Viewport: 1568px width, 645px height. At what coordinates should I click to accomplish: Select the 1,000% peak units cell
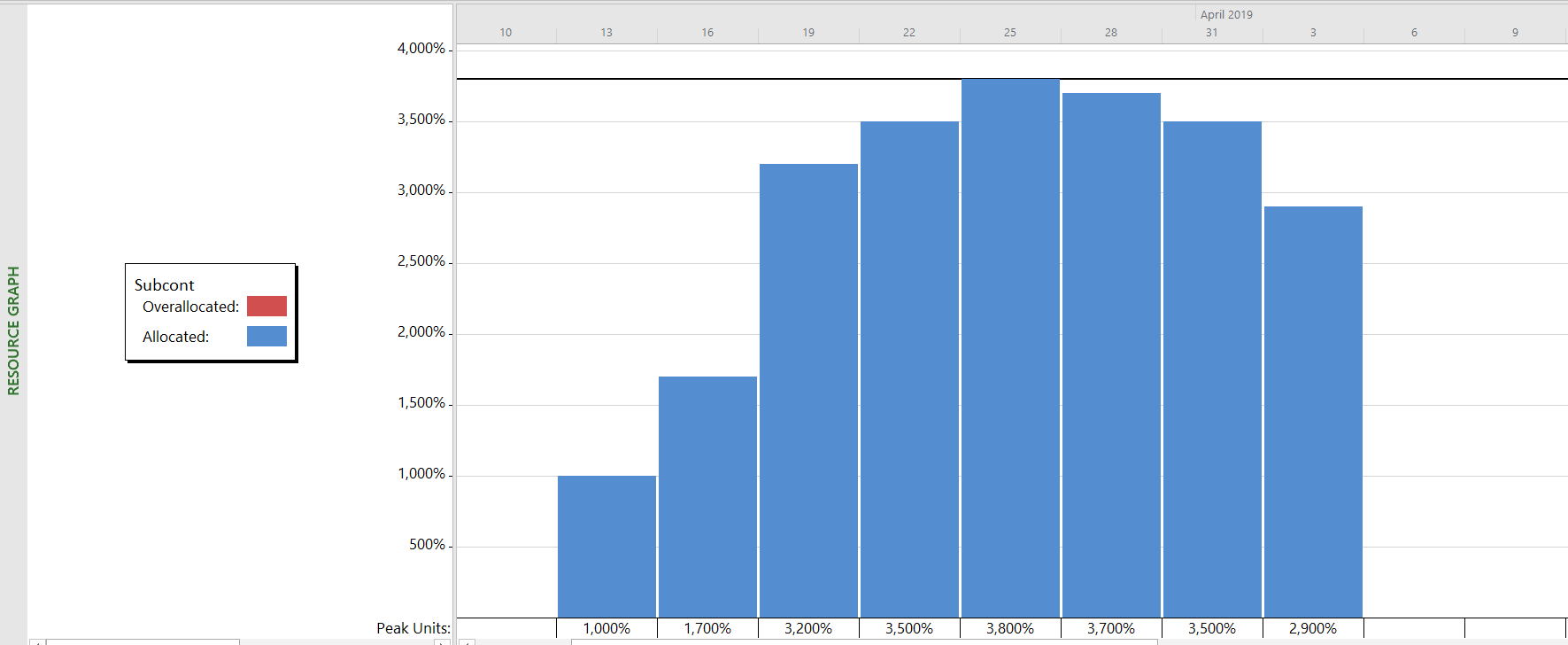pyautogui.click(x=606, y=628)
